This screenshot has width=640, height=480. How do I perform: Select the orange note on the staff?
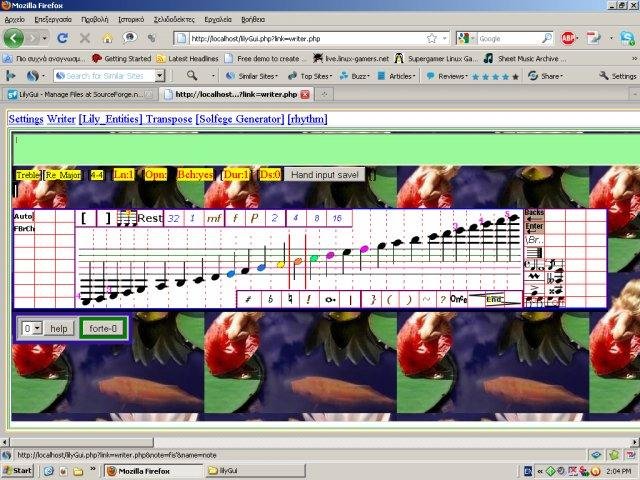pyautogui.click(x=298, y=261)
